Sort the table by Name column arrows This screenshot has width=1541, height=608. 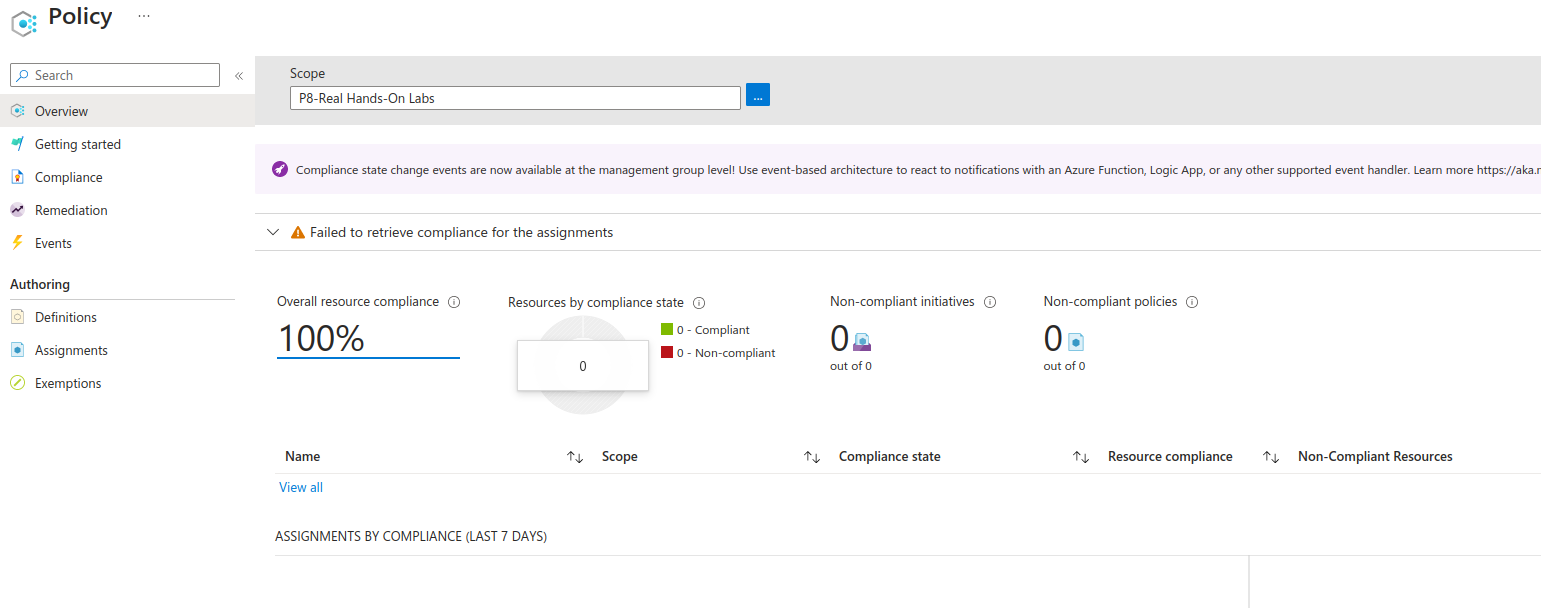point(575,457)
